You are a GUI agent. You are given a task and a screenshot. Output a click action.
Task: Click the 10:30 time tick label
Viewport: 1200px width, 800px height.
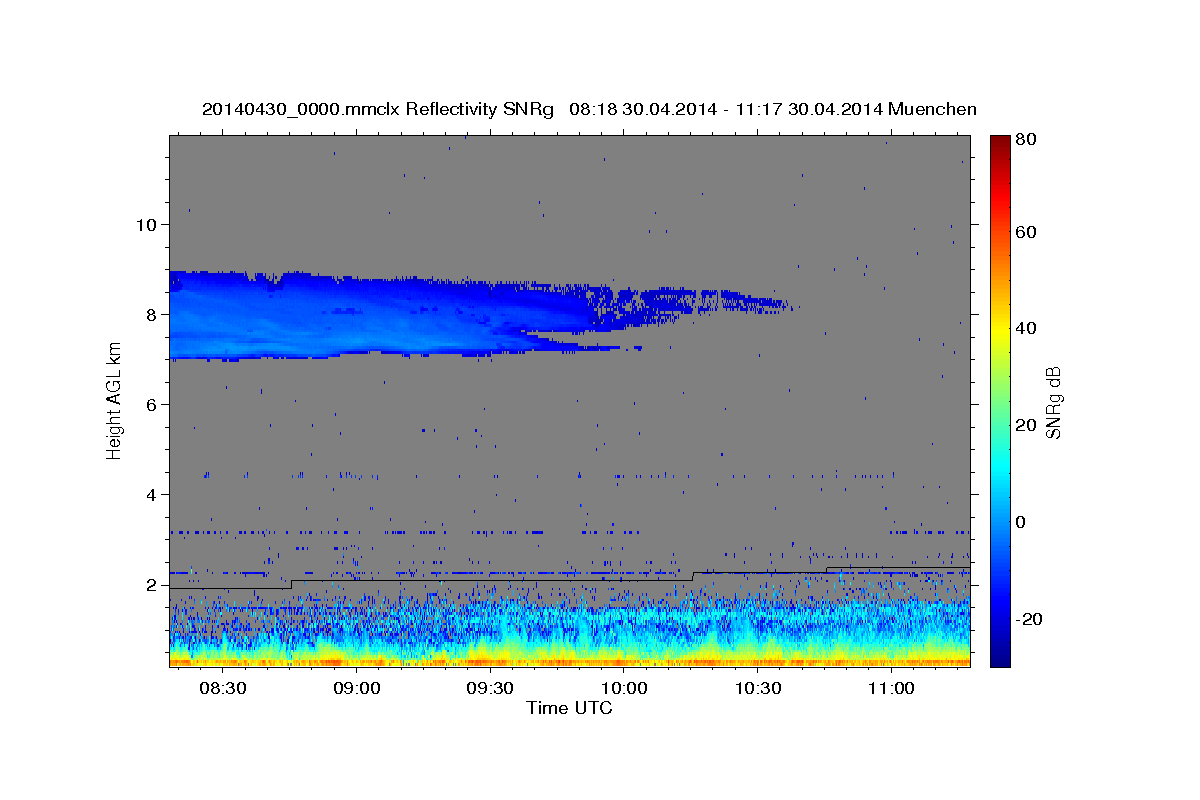[x=758, y=689]
